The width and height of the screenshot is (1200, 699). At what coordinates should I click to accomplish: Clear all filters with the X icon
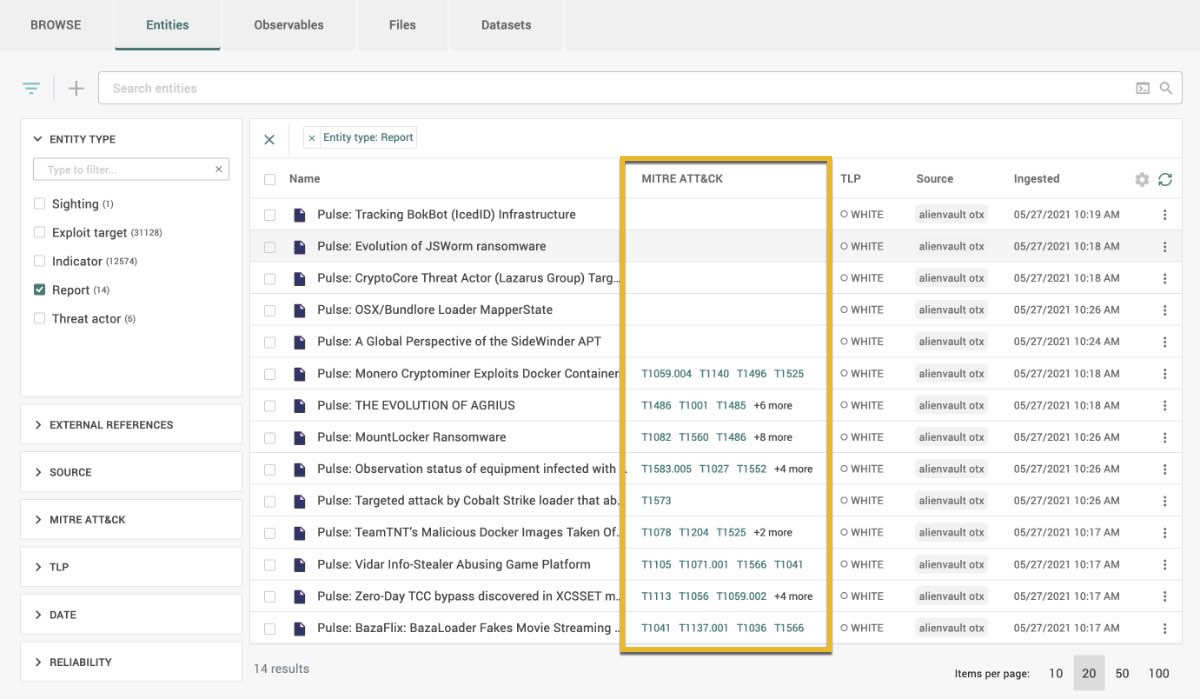point(269,139)
